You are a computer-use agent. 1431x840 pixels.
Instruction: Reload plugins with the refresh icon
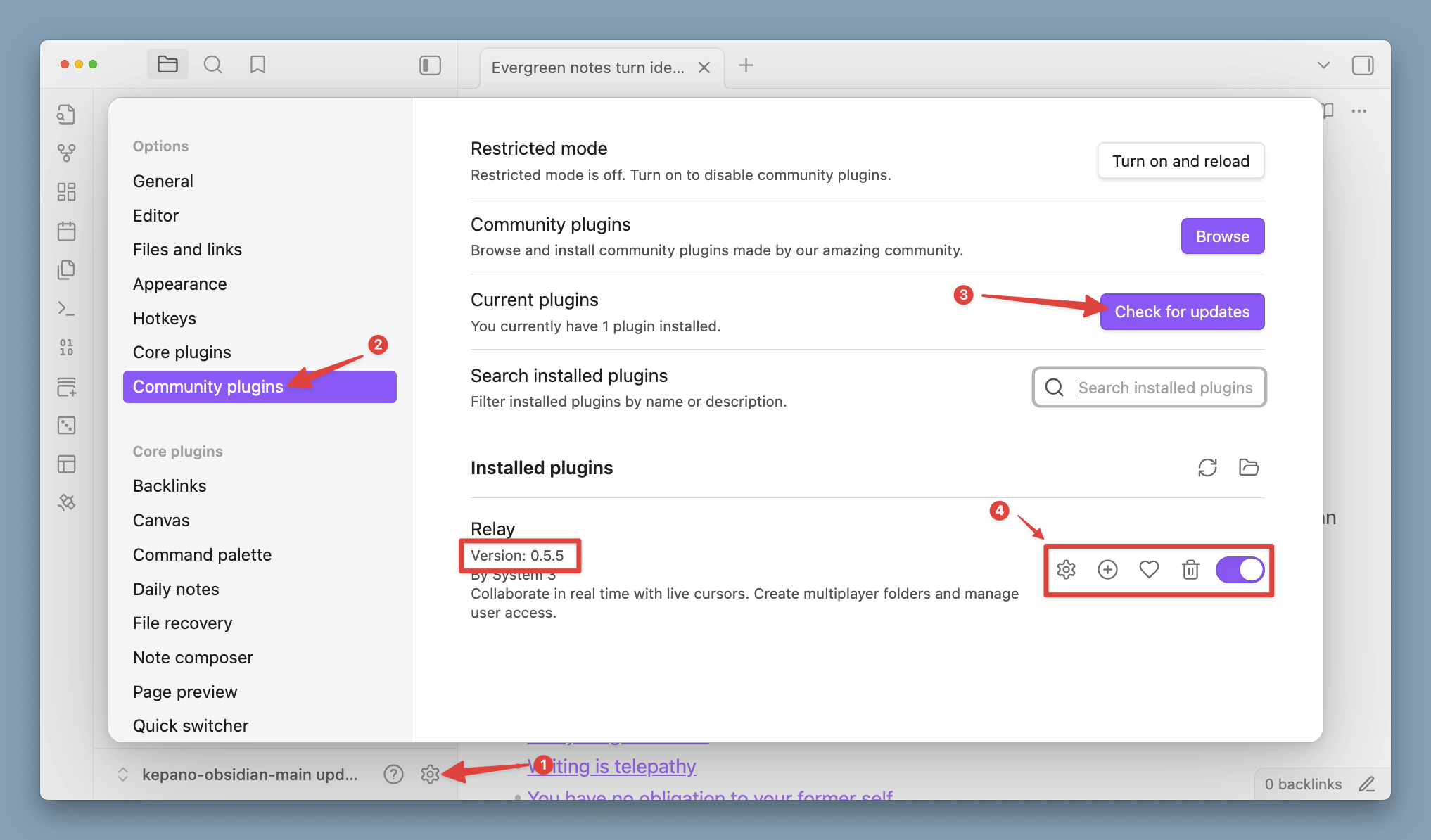point(1207,468)
